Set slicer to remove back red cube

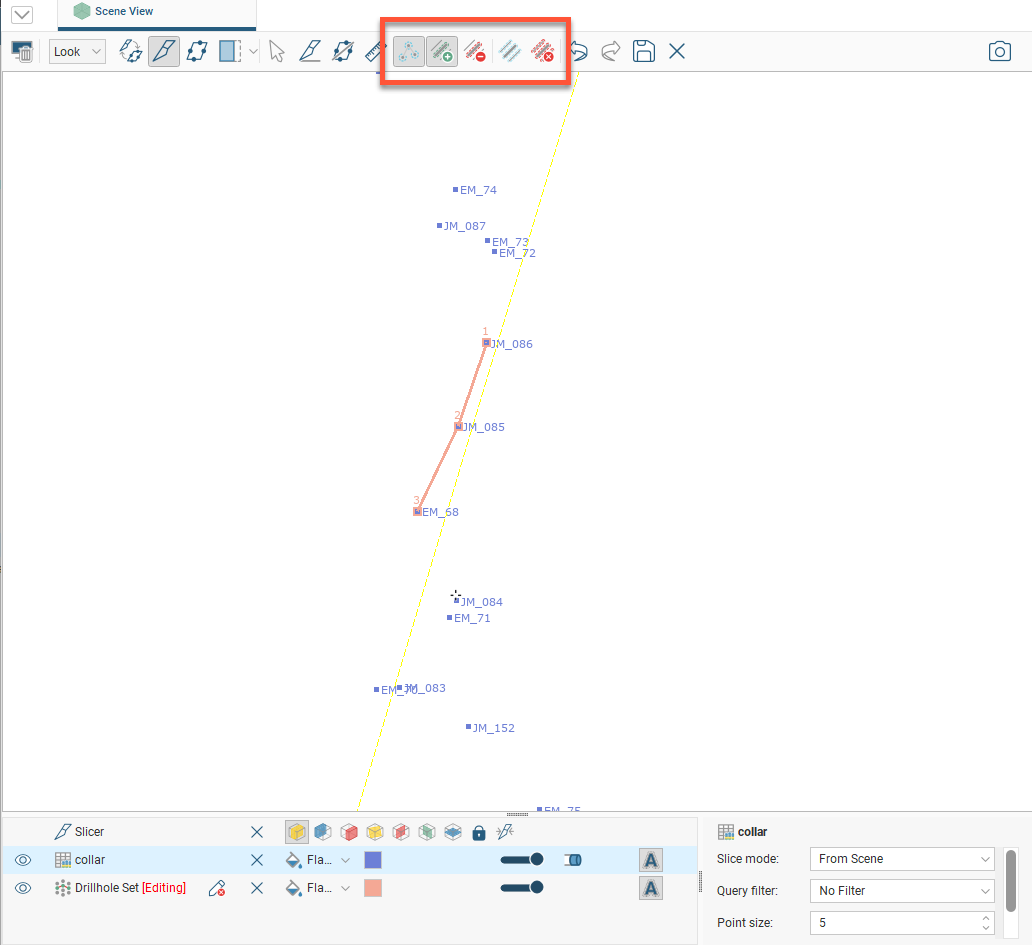(349, 832)
